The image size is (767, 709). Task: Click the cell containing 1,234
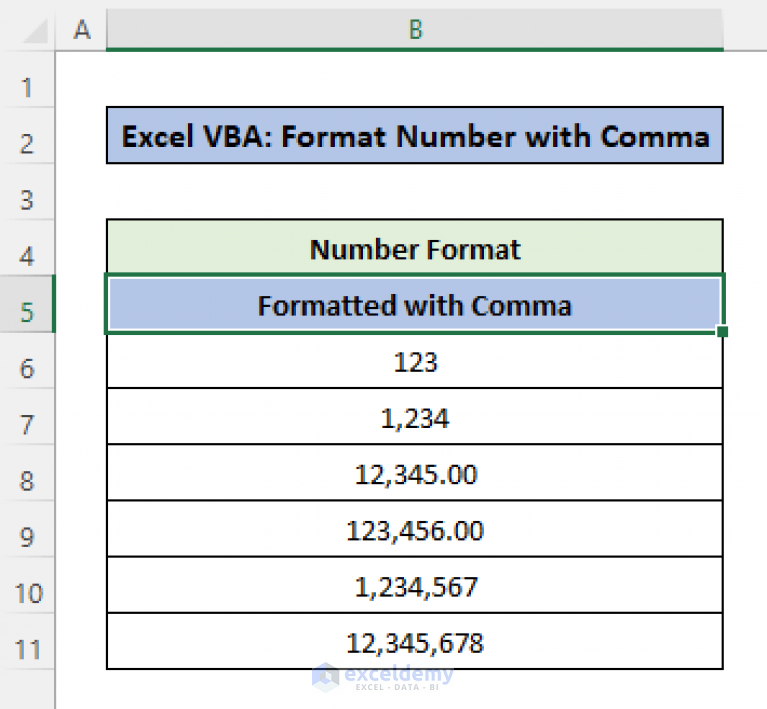415,417
